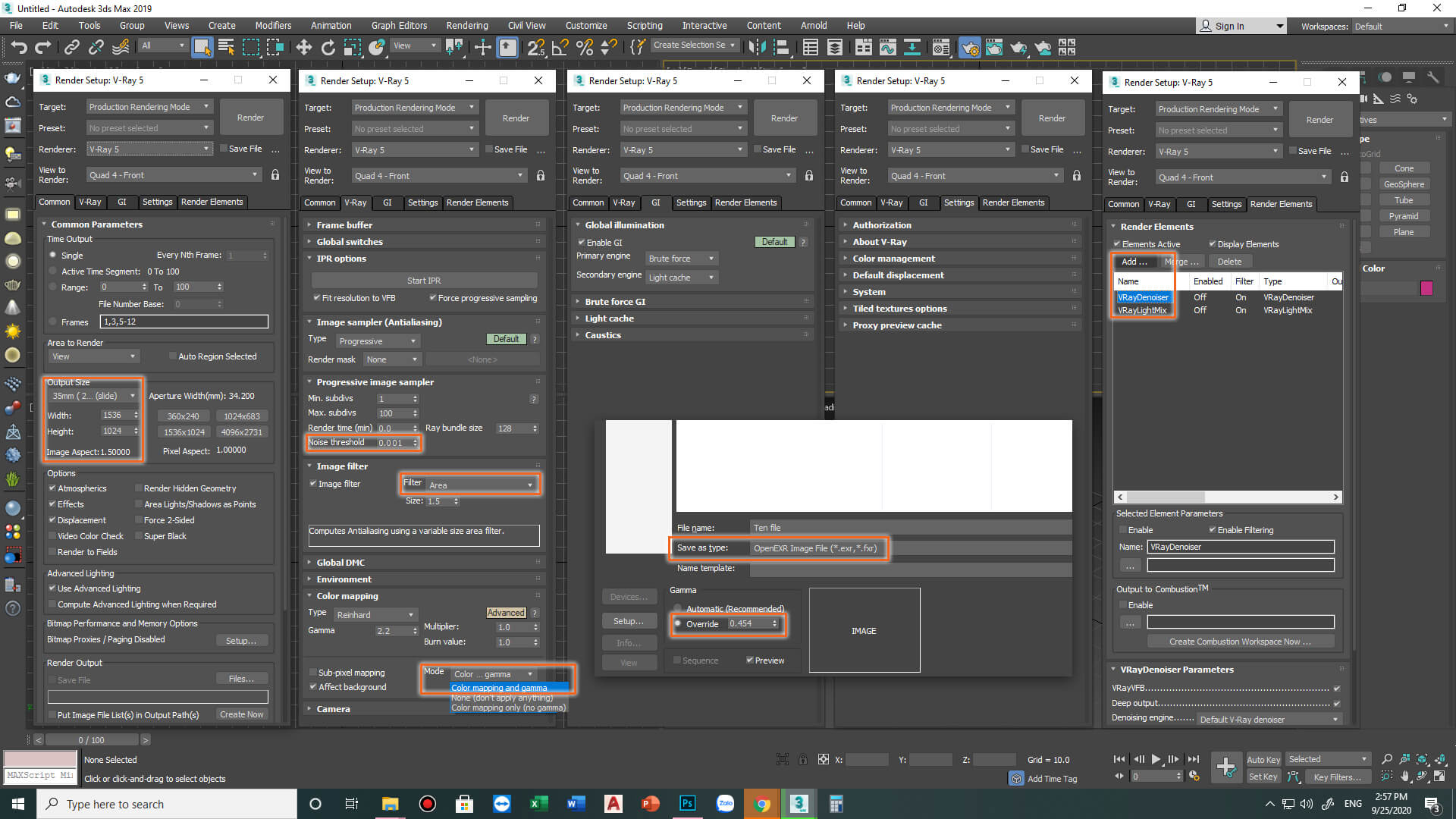This screenshot has width=1456, height=819.
Task: Click the 1536x1024 output size preset
Action: point(184,432)
